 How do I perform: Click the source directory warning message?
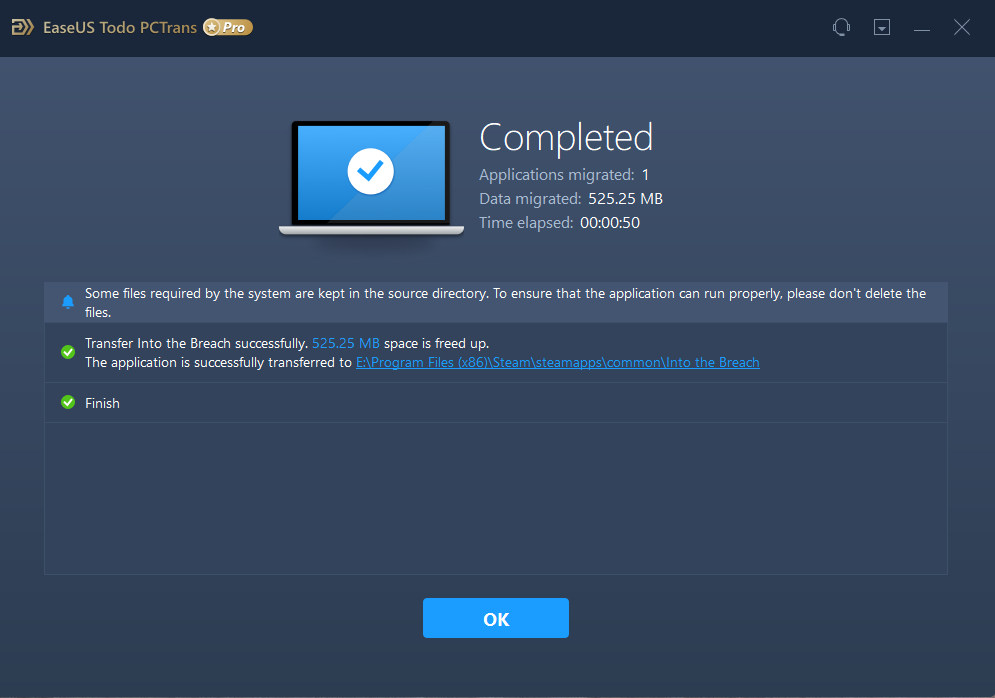(x=505, y=303)
